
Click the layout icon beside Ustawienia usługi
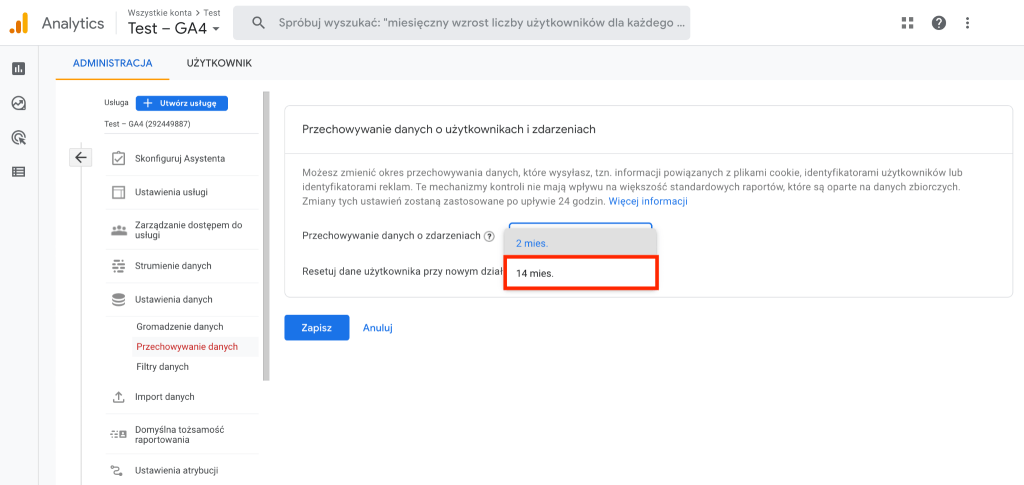click(x=118, y=192)
